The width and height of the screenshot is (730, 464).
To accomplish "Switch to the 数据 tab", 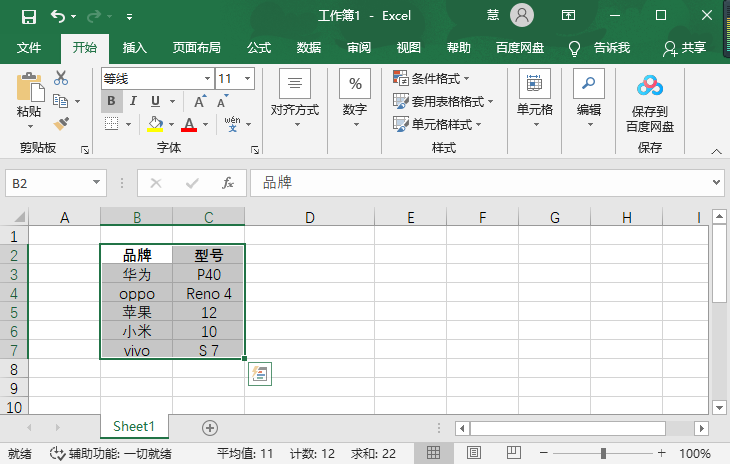I will pyautogui.click(x=309, y=47).
